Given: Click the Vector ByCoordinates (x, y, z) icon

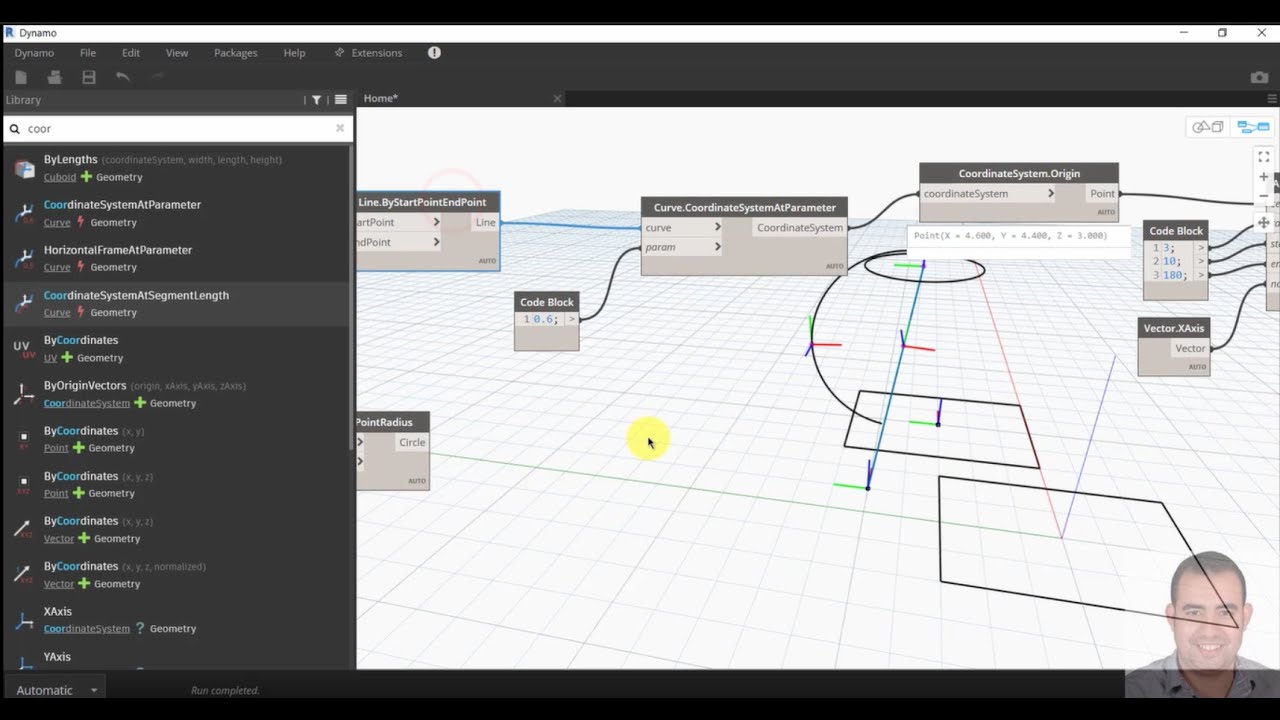Looking at the screenshot, I should pyautogui.click(x=24, y=529).
